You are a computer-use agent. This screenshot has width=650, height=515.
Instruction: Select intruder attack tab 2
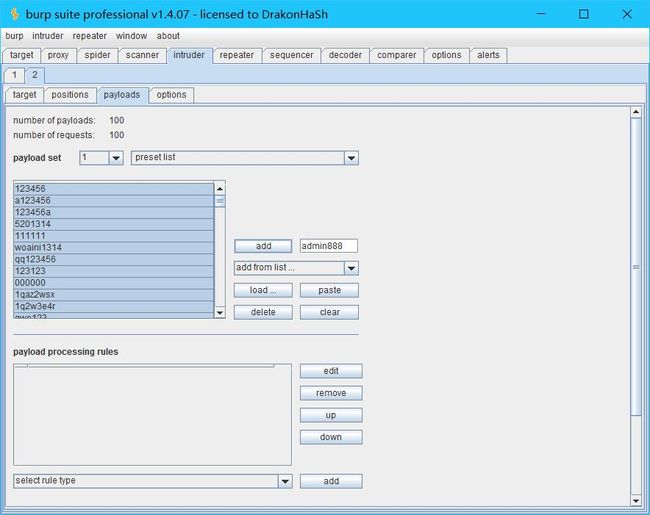coord(35,75)
